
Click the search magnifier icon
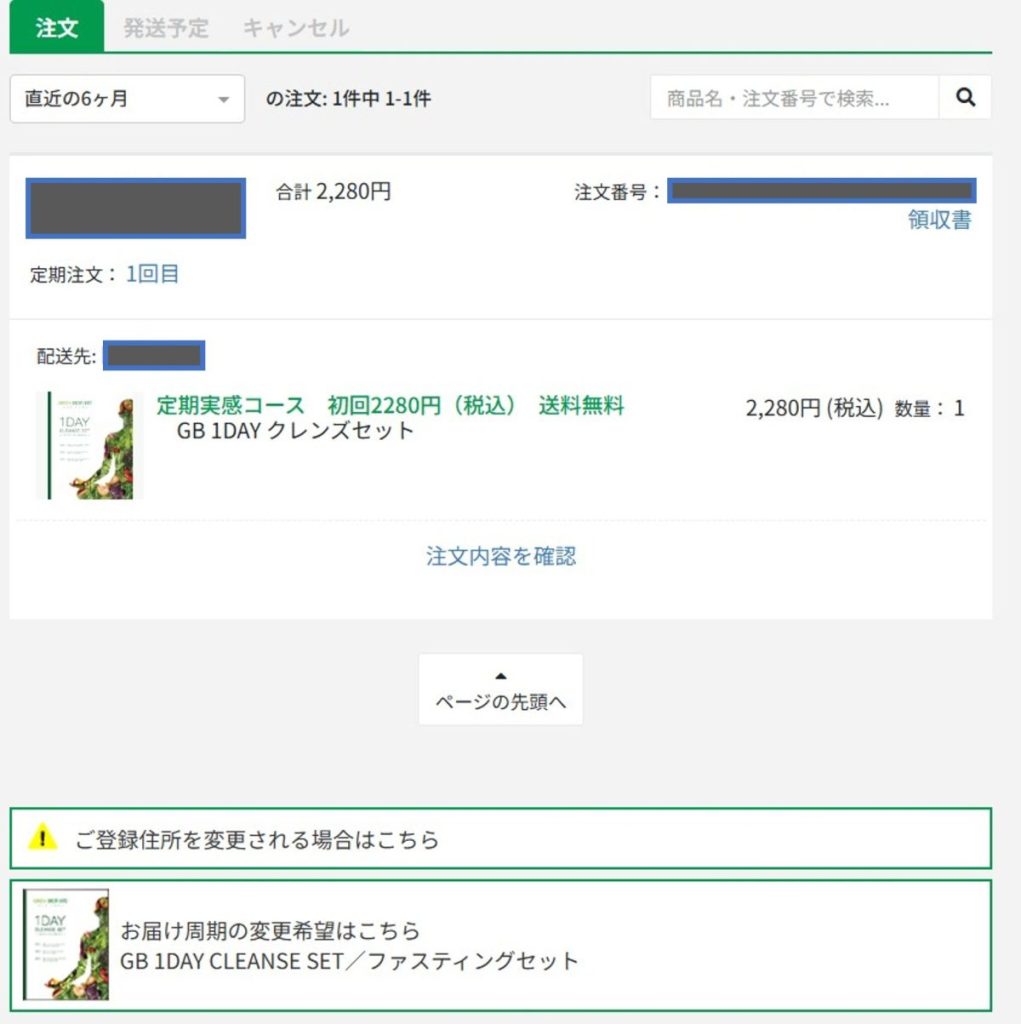point(964,98)
